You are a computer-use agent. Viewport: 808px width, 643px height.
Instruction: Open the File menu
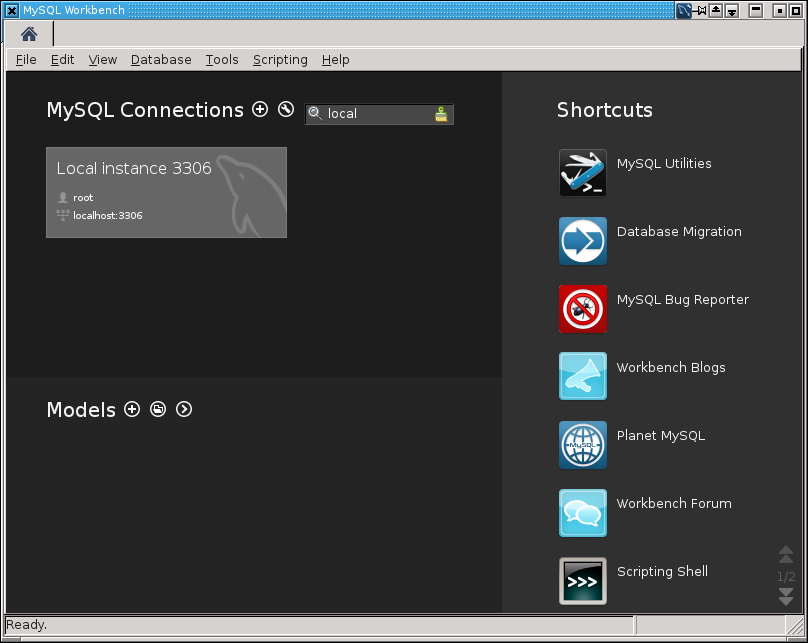(x=26, y=60)
